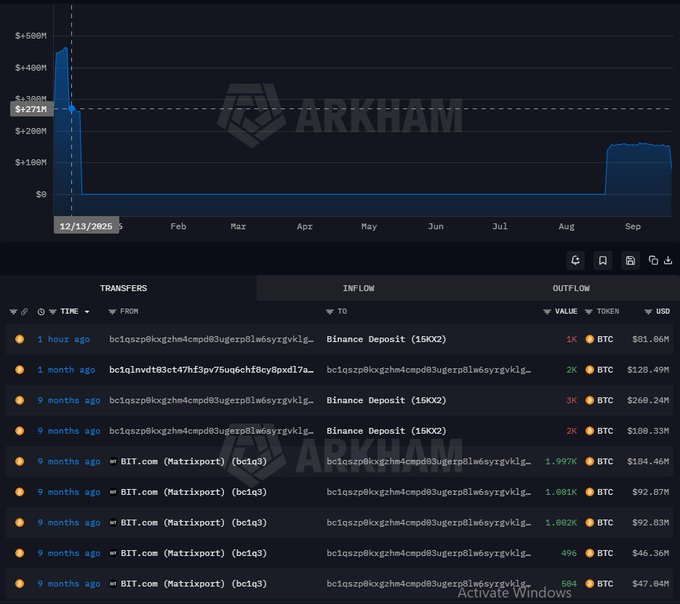Click BIT.com logo icon on $92.87M row
The width and height of the screenshot is (680, 604).
(x=113, y=492)
